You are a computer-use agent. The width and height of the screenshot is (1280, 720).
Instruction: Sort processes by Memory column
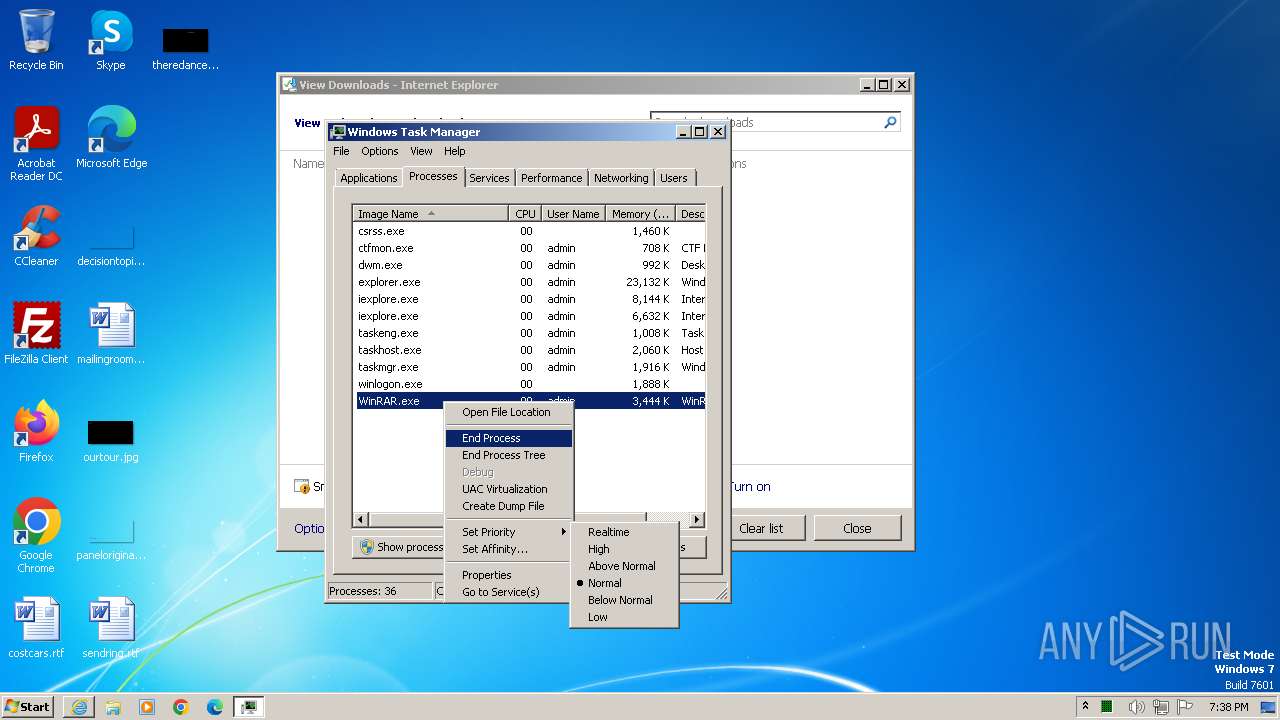(640, 214)
